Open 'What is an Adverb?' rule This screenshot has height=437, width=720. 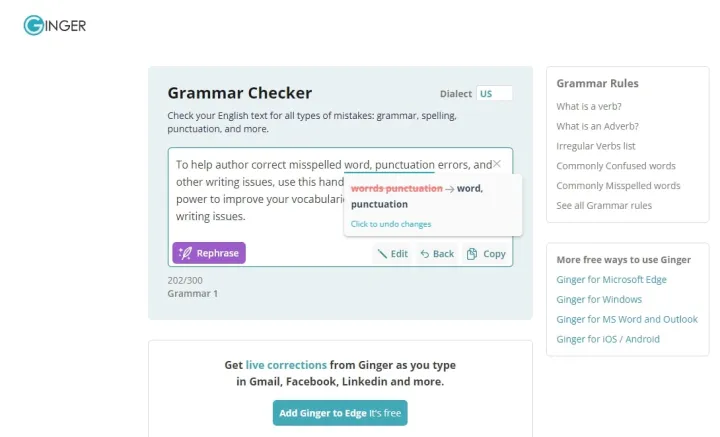[x=597, y=126]
